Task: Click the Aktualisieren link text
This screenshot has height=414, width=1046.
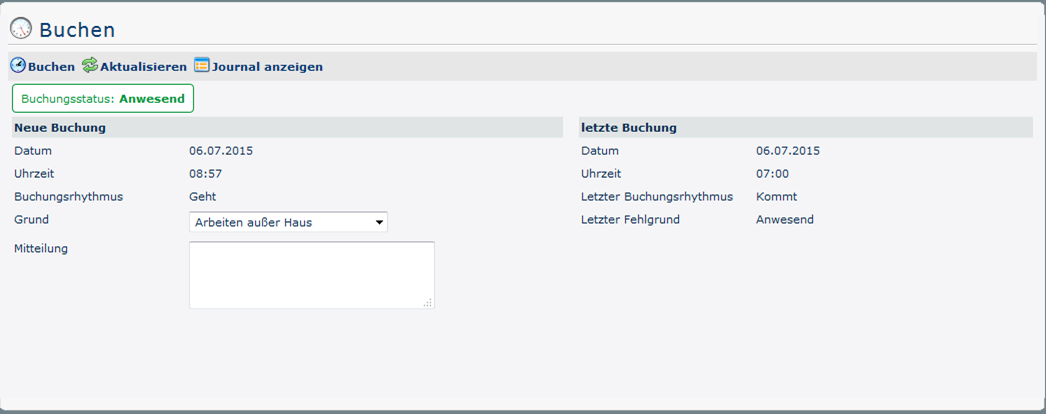Action: 143,67
